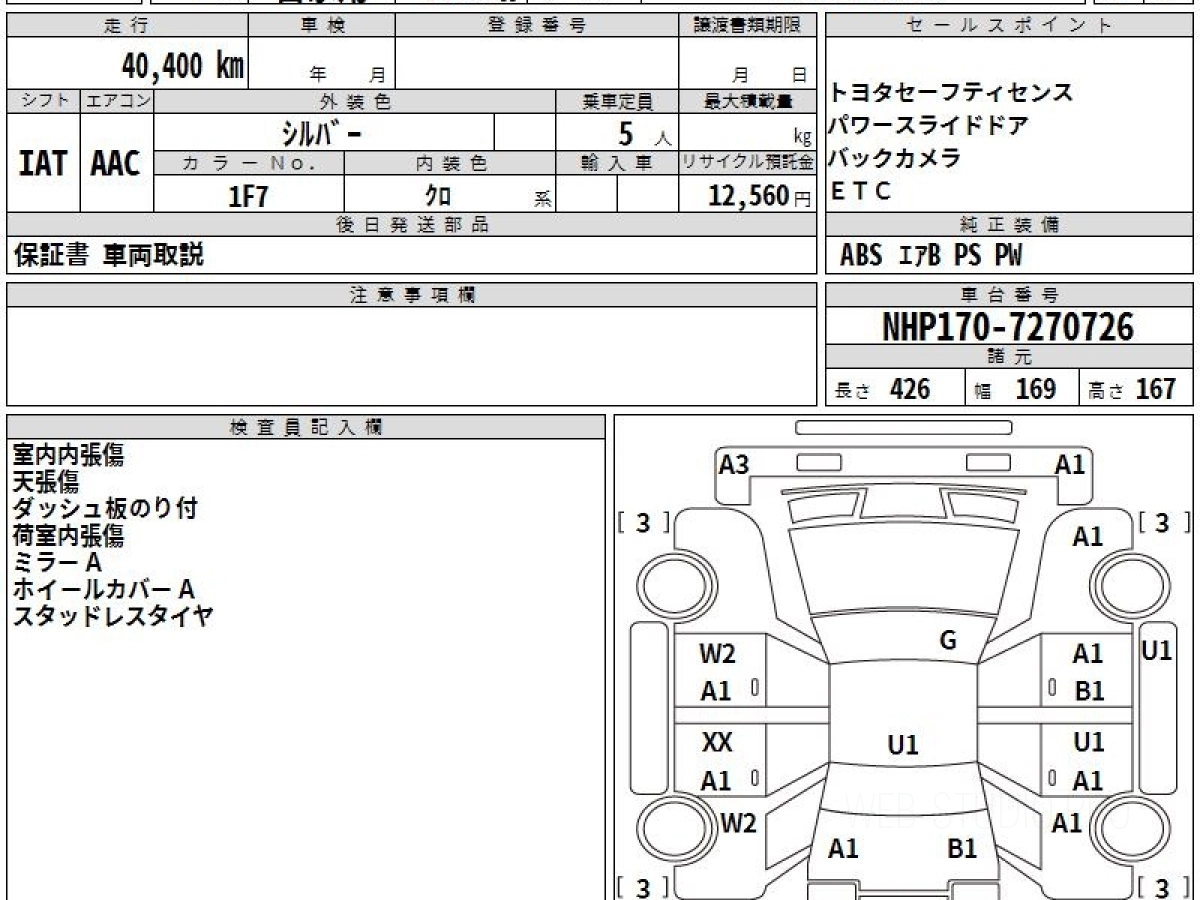
Task: Click the A1 mark on the bumper corner opposite A3
Action: coord(1070,464)
